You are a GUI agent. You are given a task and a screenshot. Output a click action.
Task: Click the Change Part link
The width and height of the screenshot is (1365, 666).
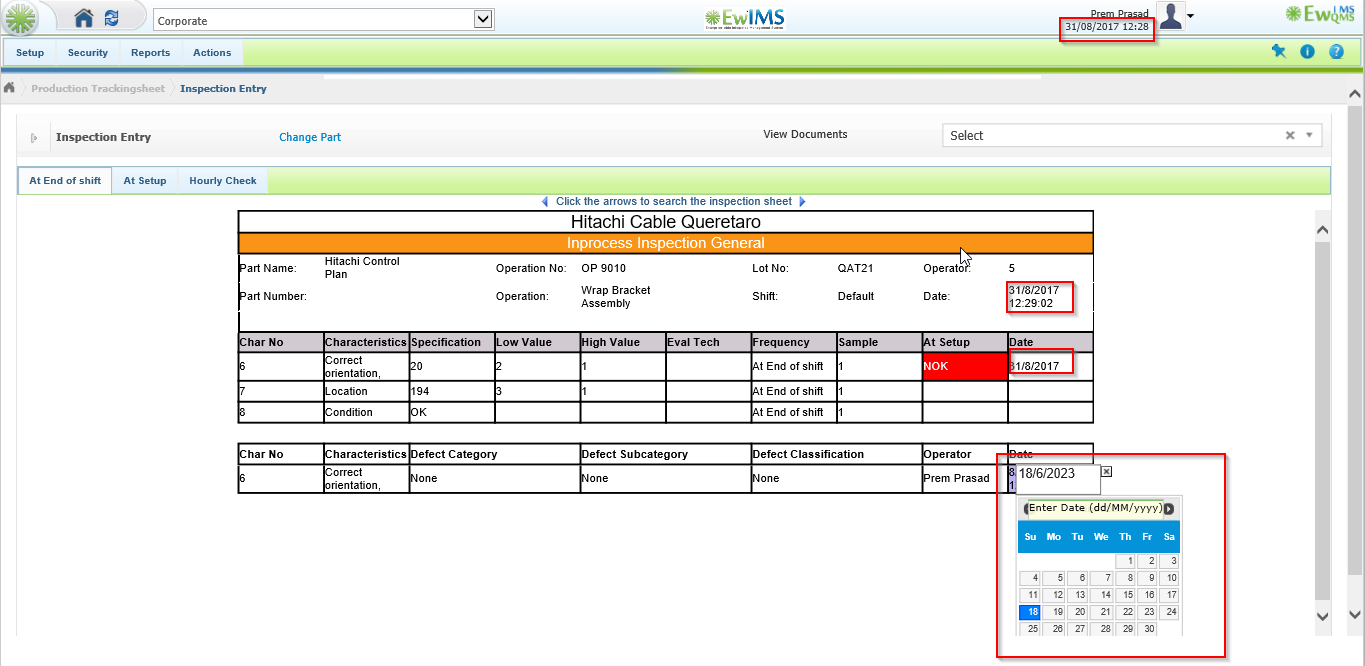click(x=310, y=137)
